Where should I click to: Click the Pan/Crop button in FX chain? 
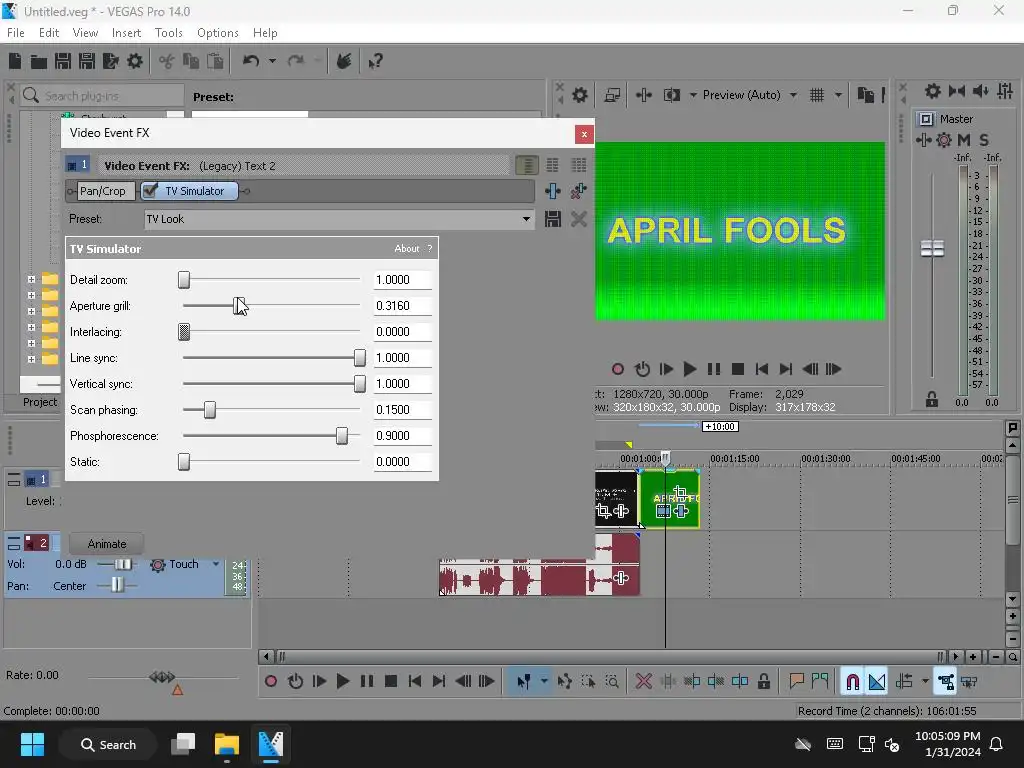click(106, 191)
